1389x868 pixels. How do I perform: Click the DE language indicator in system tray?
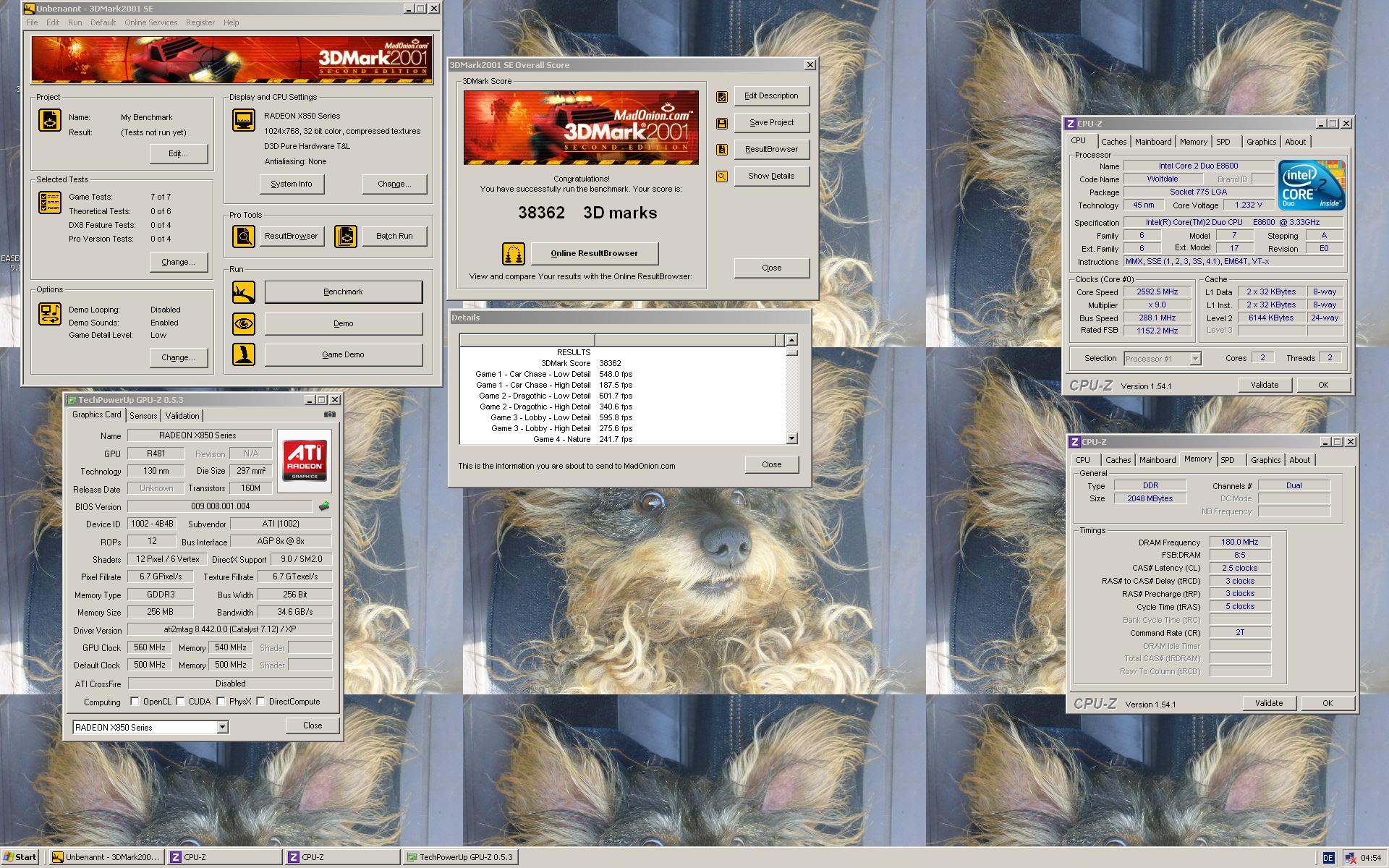click(x=1328, y=858)
